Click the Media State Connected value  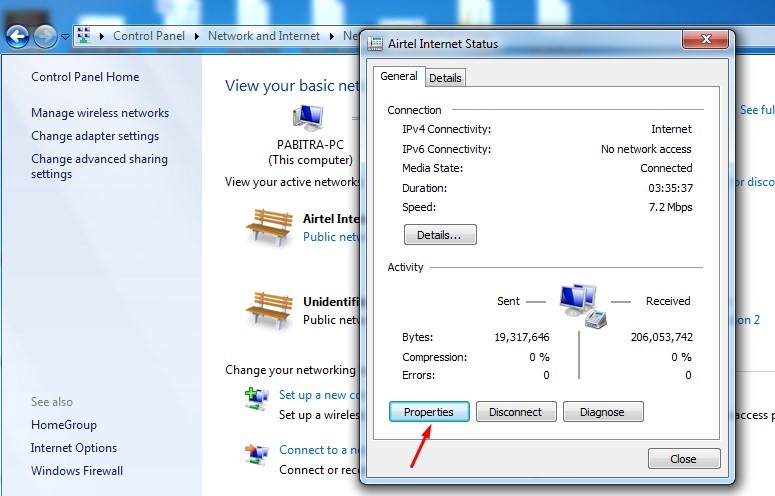coord(666,168)
